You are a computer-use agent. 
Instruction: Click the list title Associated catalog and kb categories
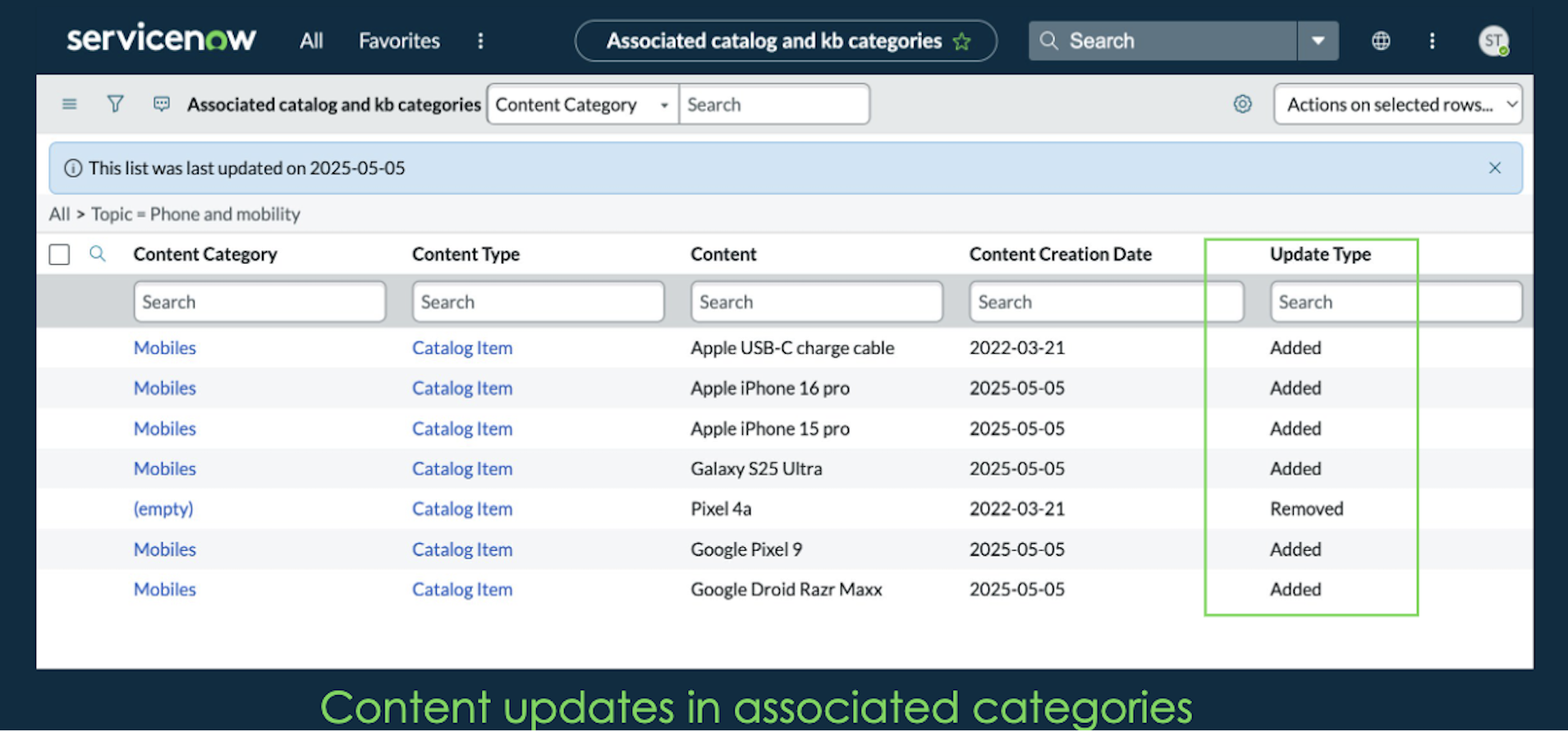pos(333,104)
